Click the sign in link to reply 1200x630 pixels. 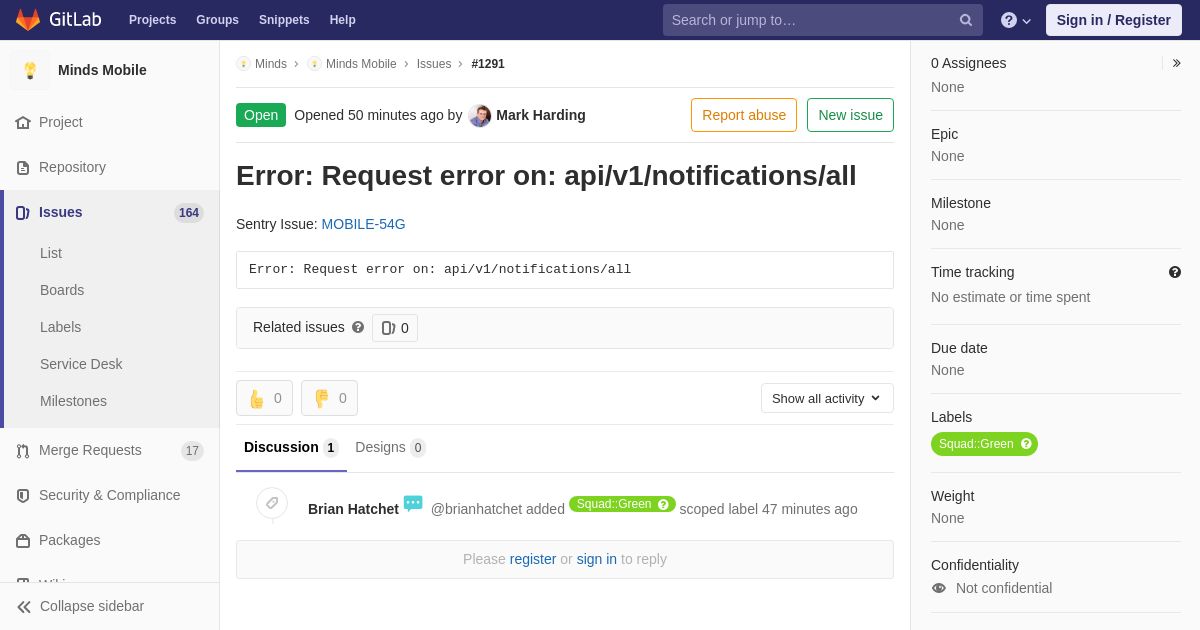coord(597,559)
